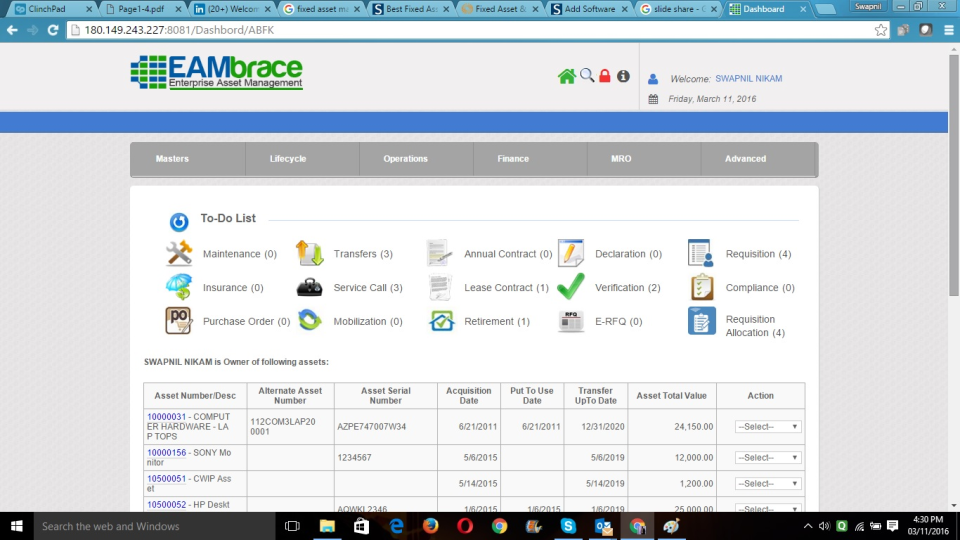Open the Compliance clipboard icon
The width and height of the screenshot is (960, 540).
(x=702, y=287)
